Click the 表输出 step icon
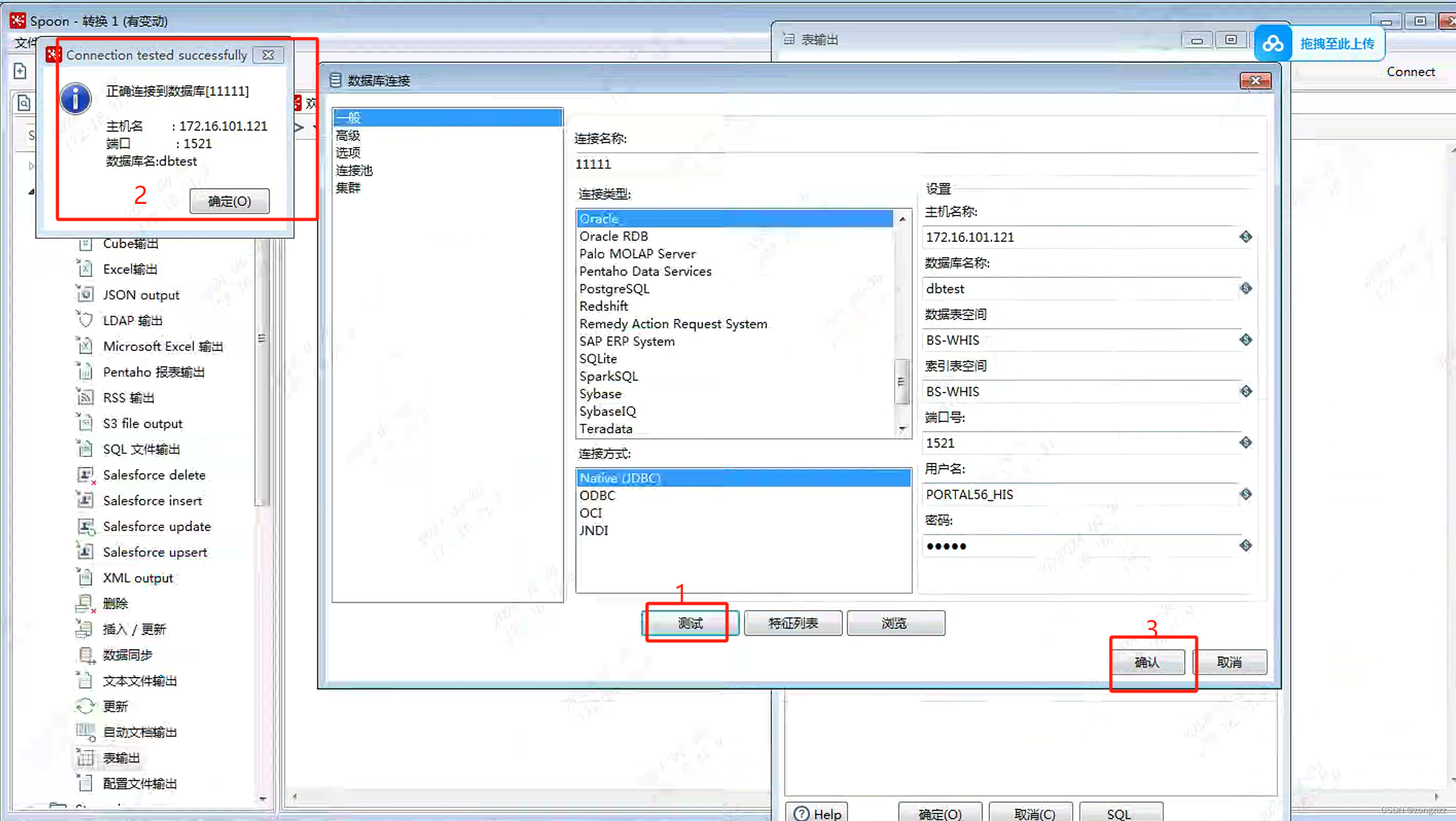 (x=85, y=758)
